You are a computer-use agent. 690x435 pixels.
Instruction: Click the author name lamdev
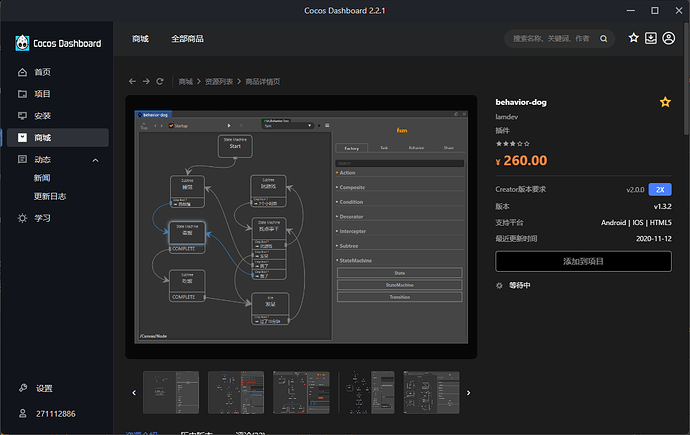click(x=506, y=117)
